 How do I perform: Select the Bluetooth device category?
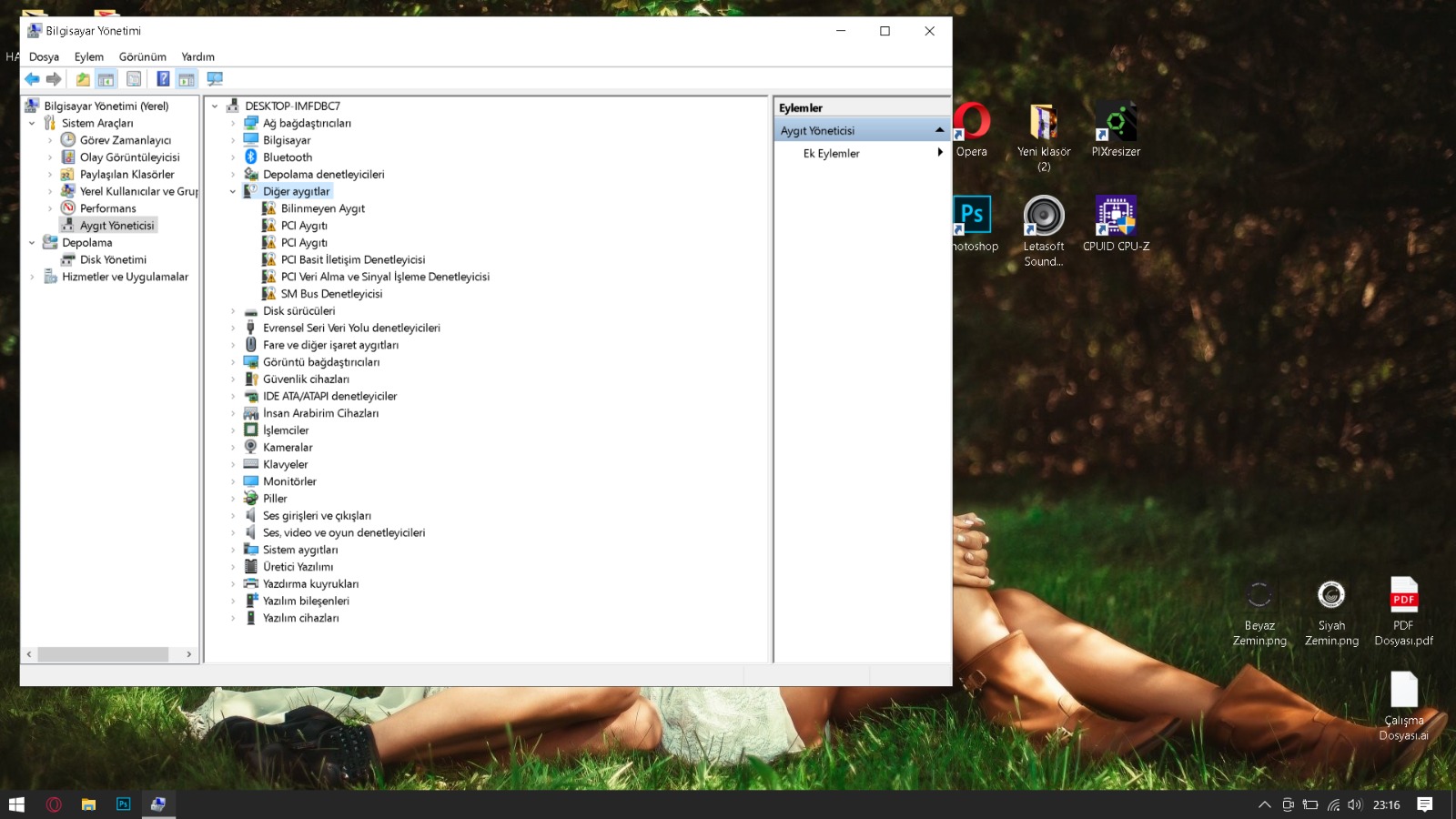[288, 157]
